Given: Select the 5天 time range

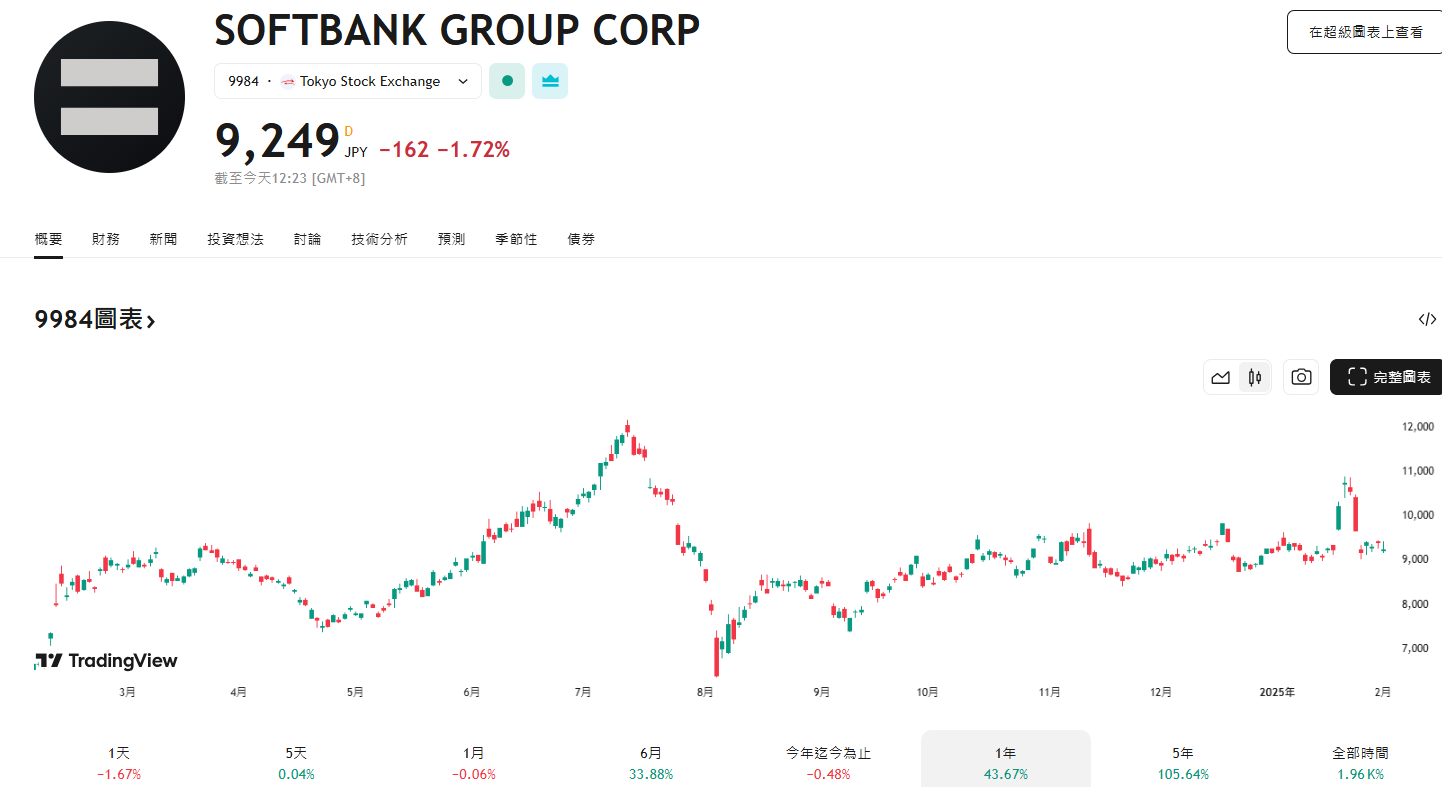Looking at the screenshot, I should pyautogui.click(x=296, y=762).
